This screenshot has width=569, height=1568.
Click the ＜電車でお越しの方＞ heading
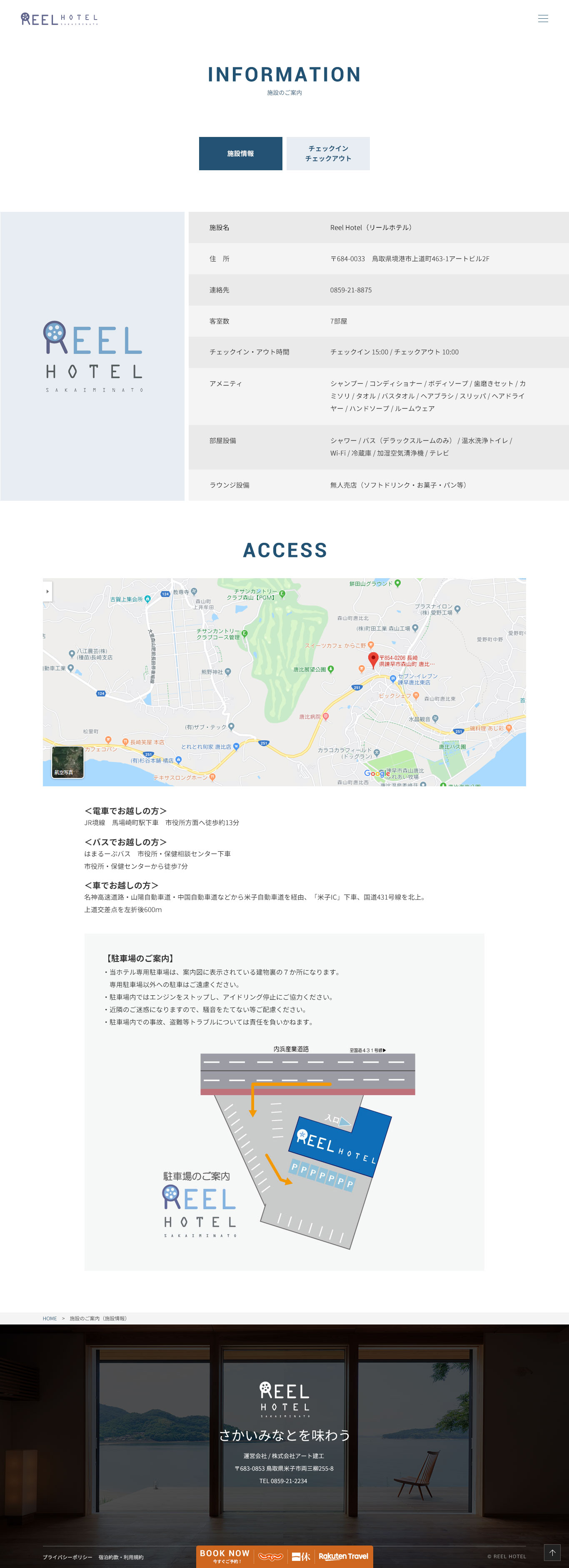pyautogui.click(x=125, y=811)
